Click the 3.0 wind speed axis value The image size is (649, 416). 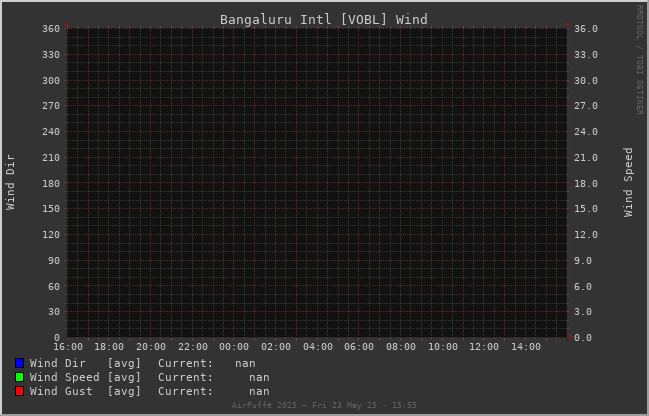pos(583,312)
